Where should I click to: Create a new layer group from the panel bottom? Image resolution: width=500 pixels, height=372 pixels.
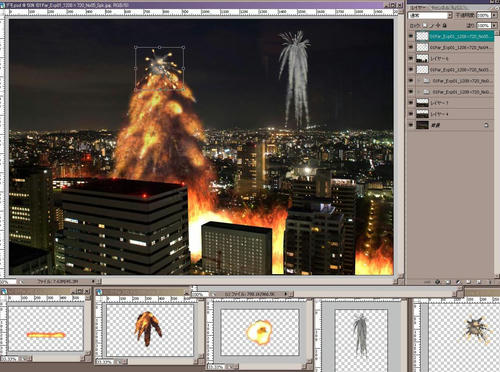pyautogui.click(x=468, y=282)
